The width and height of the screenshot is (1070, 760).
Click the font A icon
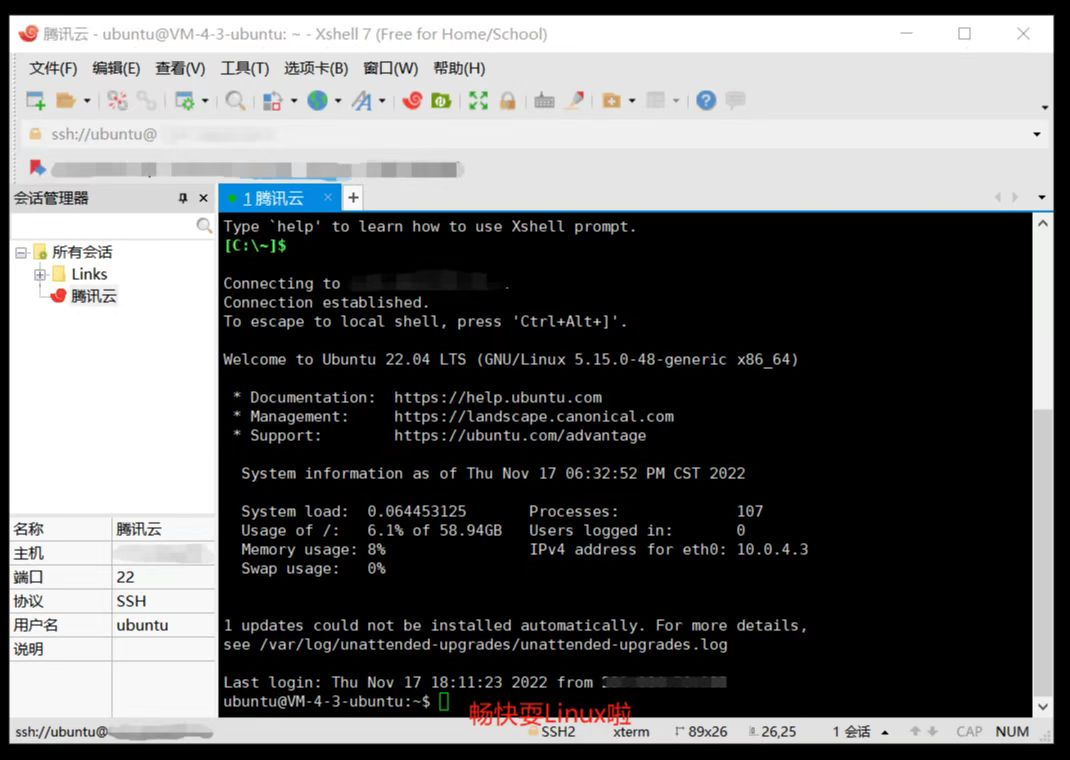(x=362, y=101)
